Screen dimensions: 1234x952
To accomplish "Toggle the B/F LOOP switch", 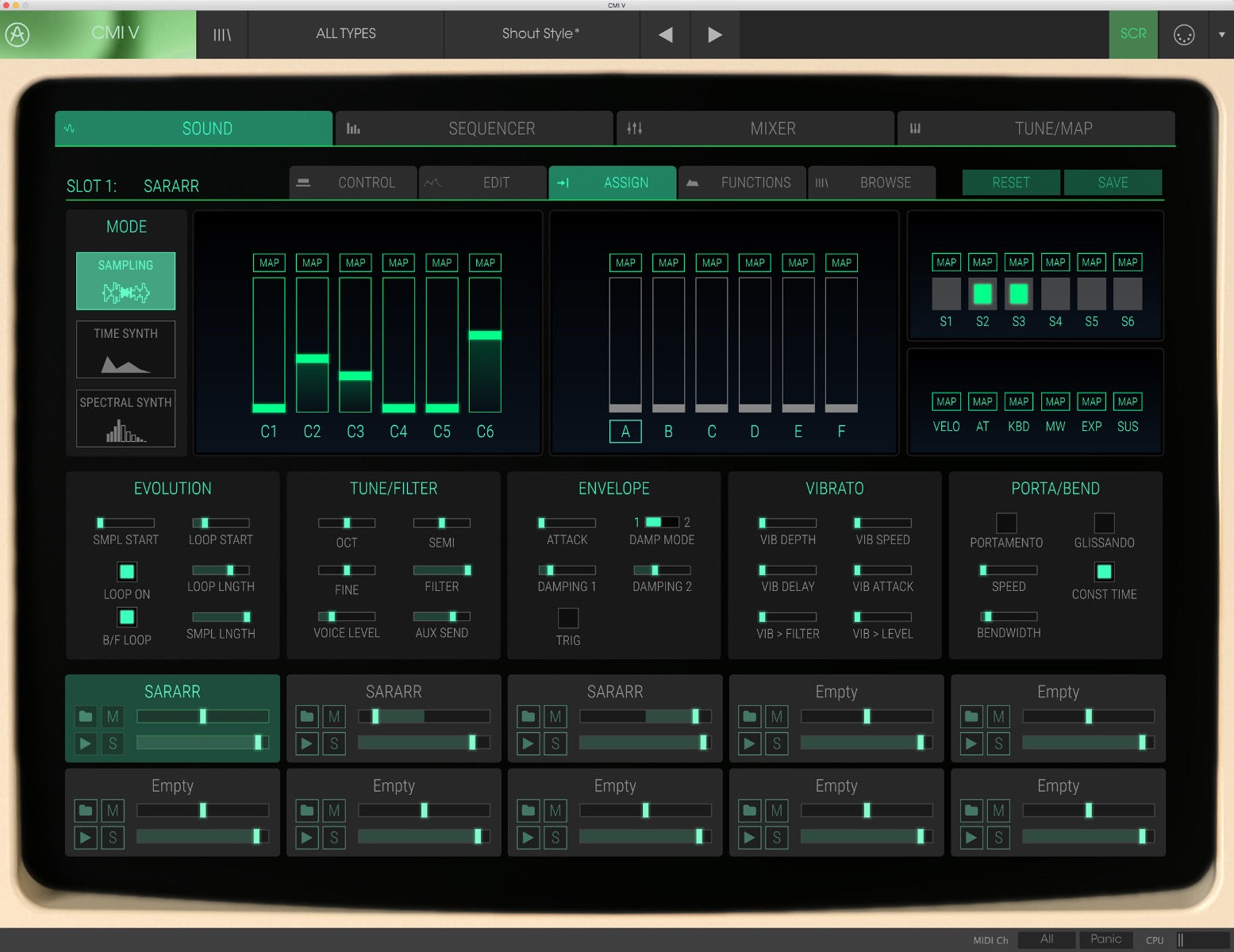I will coord(126,617).
